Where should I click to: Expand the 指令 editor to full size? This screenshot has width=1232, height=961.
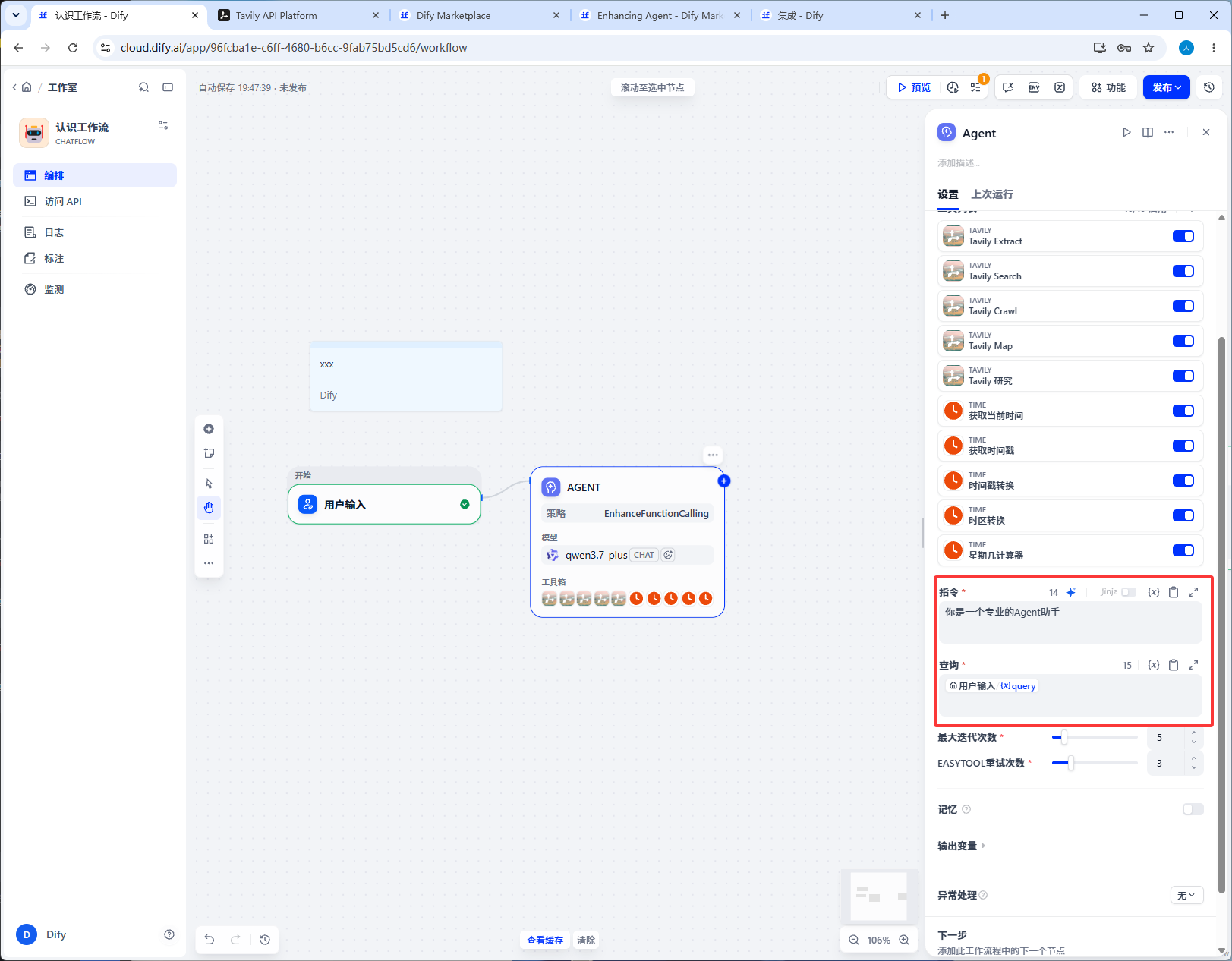[1193, 592]
